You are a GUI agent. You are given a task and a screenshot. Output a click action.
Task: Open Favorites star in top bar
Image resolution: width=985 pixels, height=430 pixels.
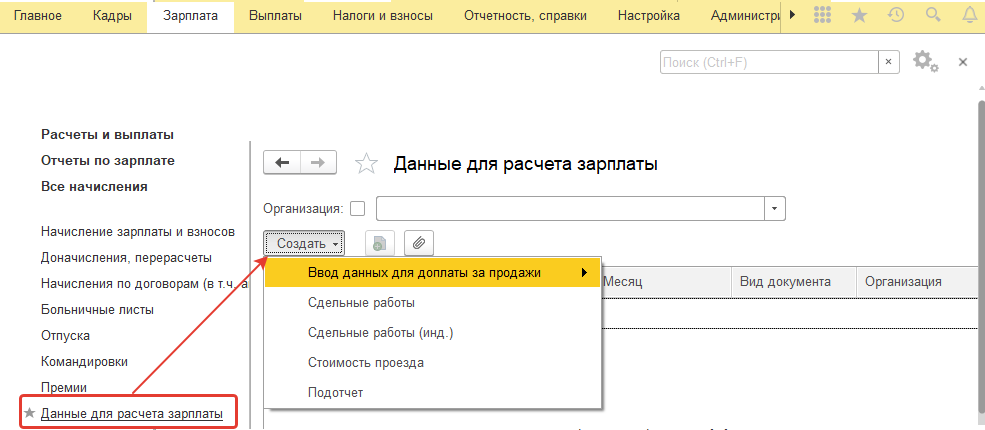point(859,15)
